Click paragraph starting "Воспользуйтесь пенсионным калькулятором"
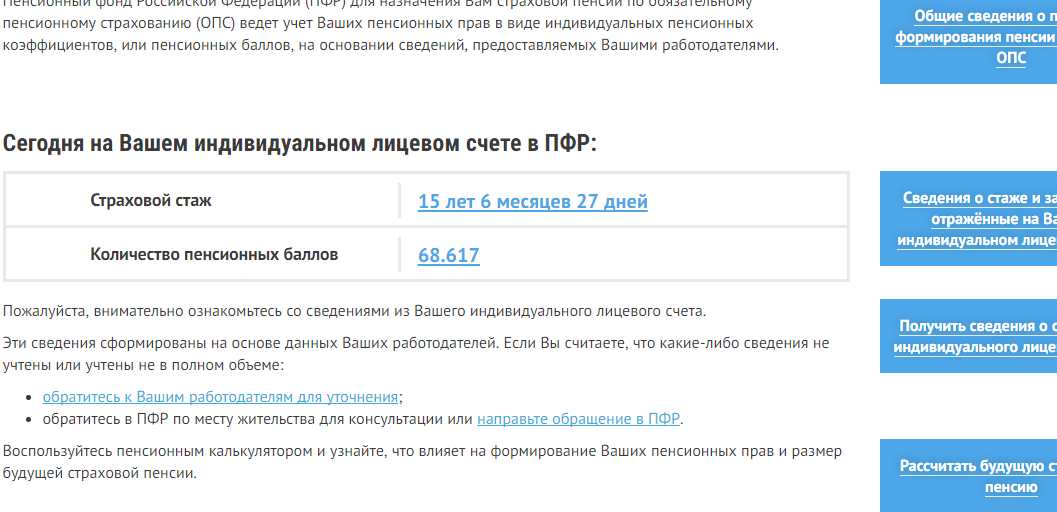The height and width of the screenshot is (512, 1057). tap(423, 462)
